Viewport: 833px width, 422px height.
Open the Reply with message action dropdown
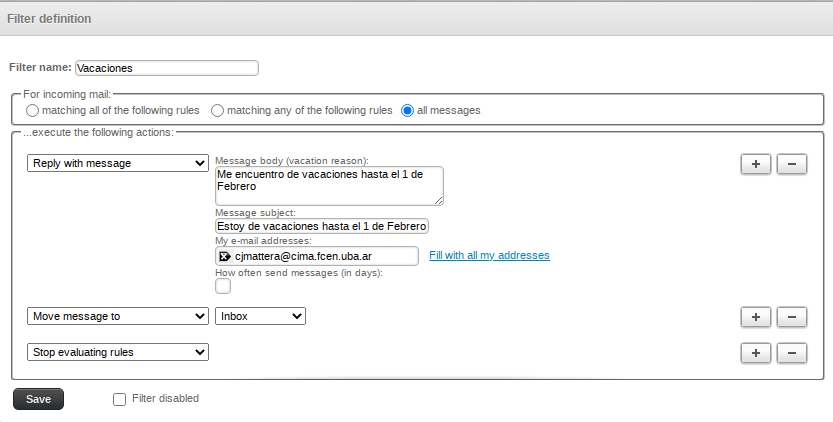click(x=117, y=163)
